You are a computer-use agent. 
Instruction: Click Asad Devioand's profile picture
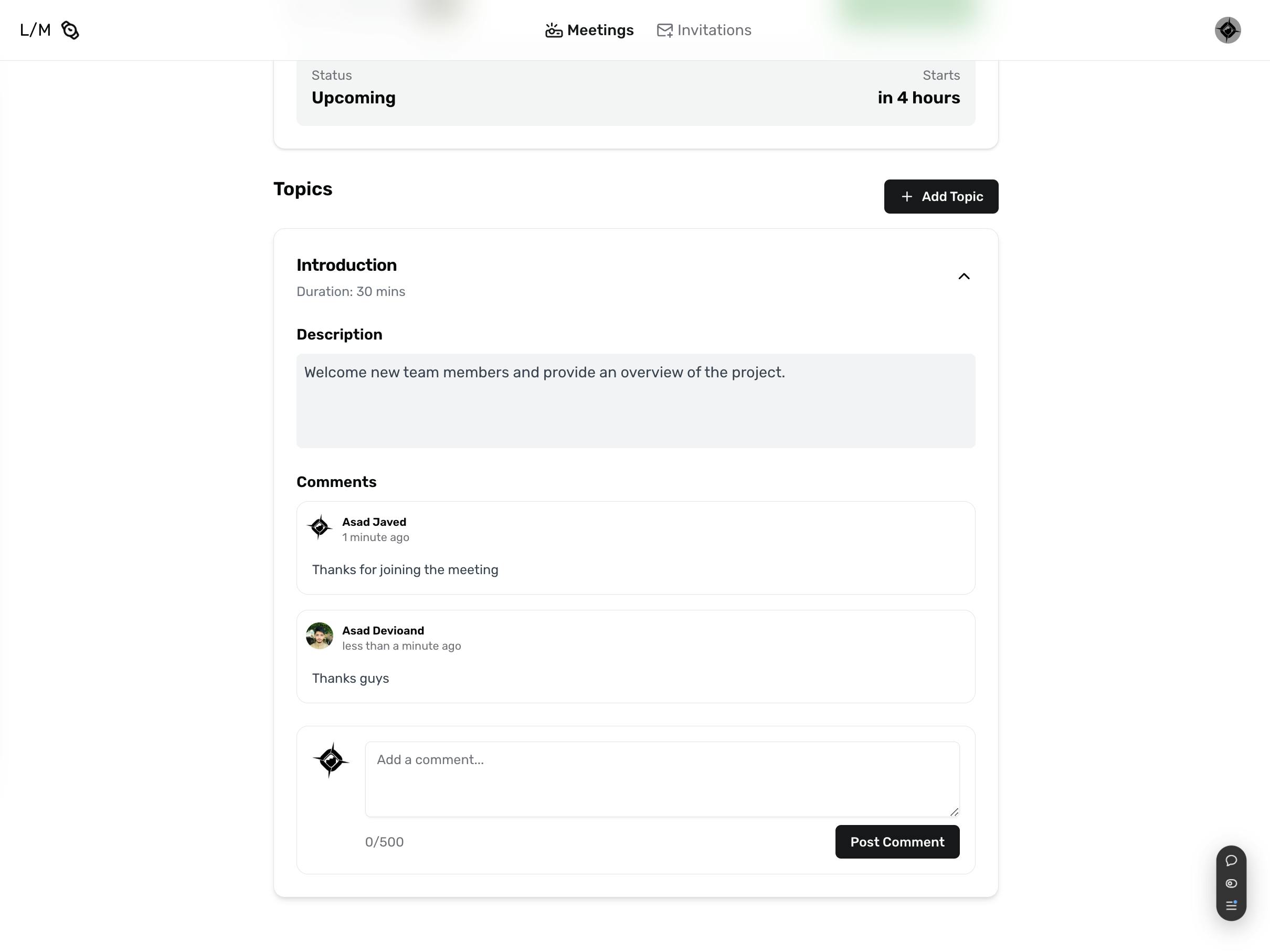point(319,636)
